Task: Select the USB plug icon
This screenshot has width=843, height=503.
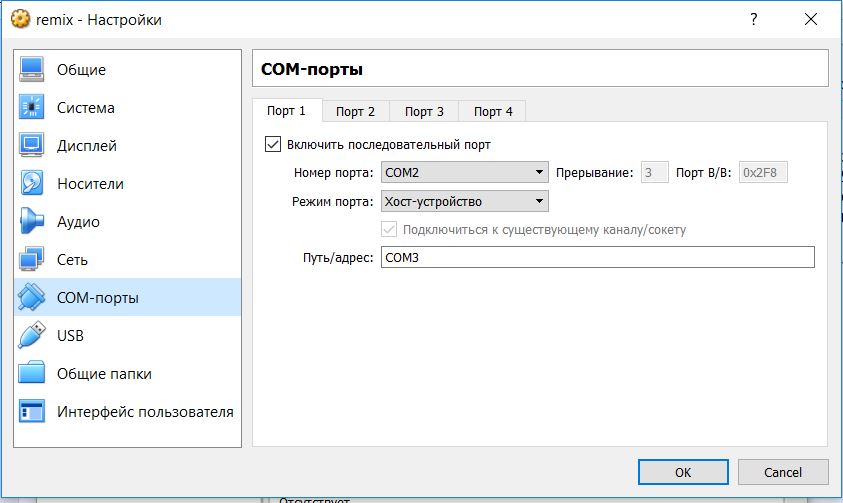Action: click(32, 336)
